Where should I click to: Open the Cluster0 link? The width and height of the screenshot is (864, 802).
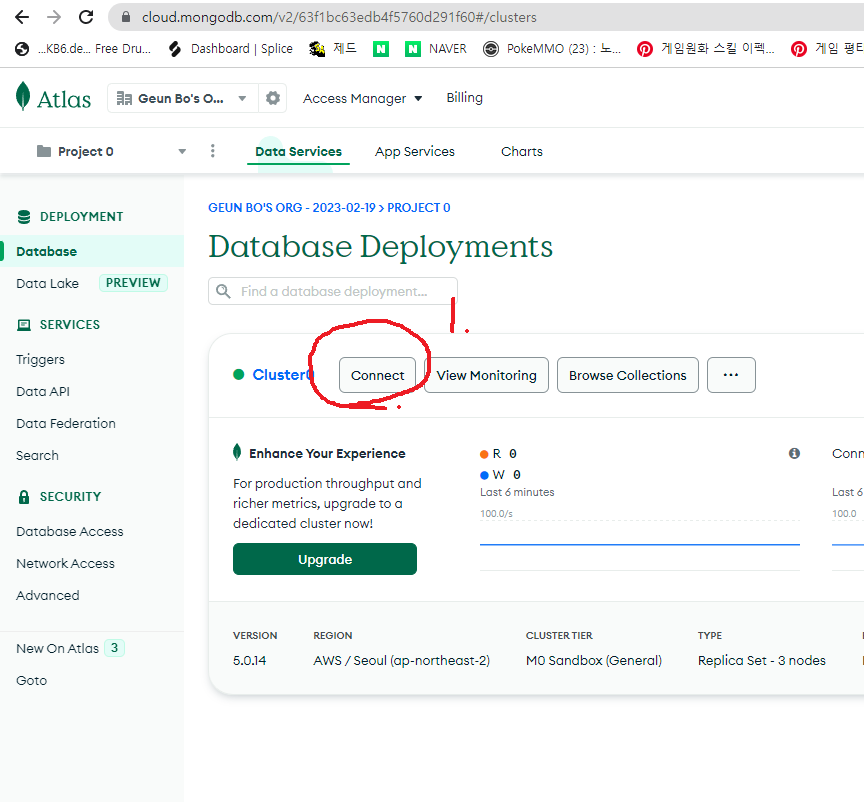pos(282,375)
